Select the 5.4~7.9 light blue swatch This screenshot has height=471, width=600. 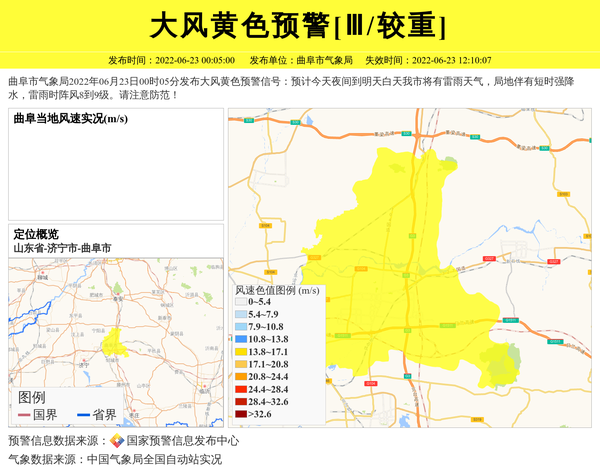[x=241, y=315]
